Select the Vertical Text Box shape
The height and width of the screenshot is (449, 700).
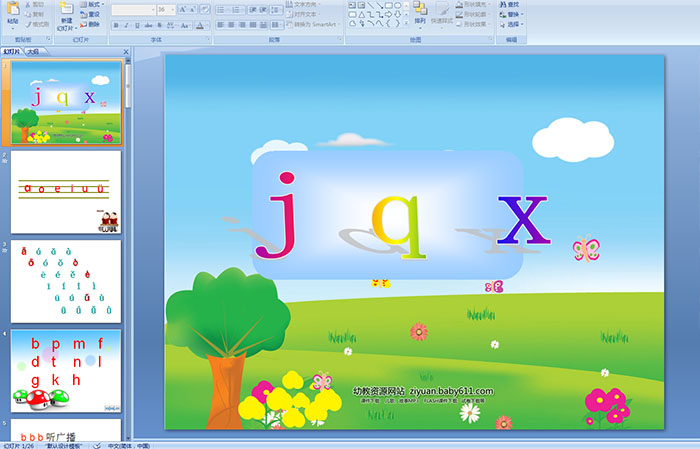361,5
